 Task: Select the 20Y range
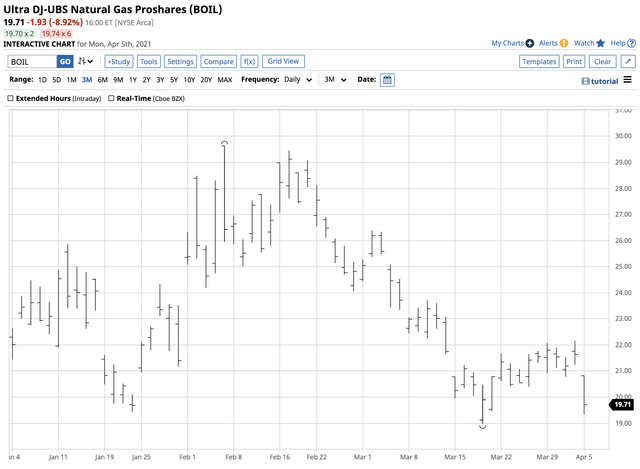click(x=207, y=80)
